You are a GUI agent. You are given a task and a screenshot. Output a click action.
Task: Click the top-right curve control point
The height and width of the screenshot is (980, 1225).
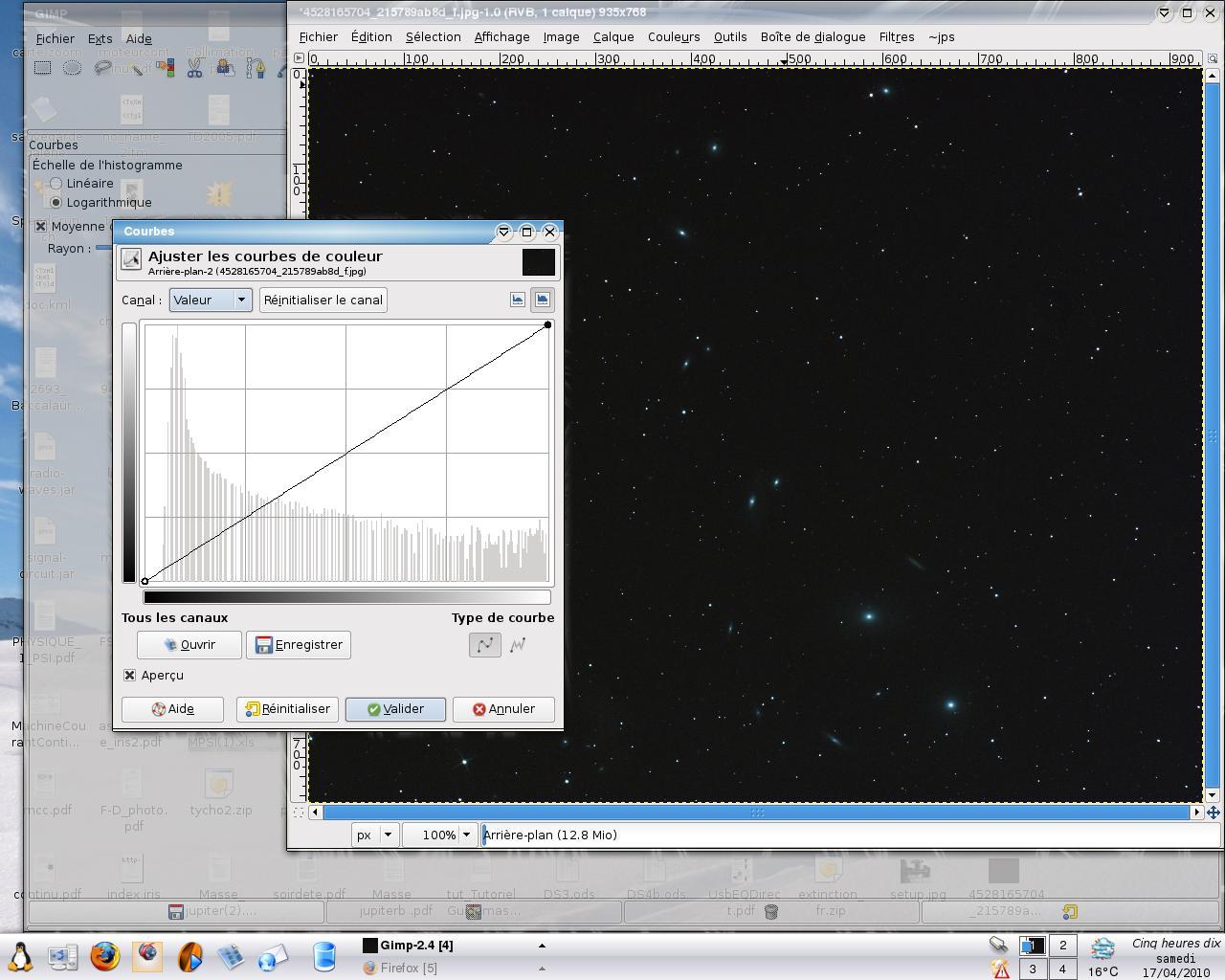(547, 325)
